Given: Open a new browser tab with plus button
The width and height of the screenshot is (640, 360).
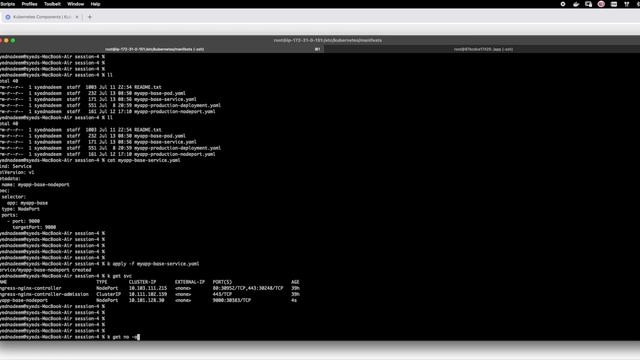Looking at the screenshot, I should (90, 17).
